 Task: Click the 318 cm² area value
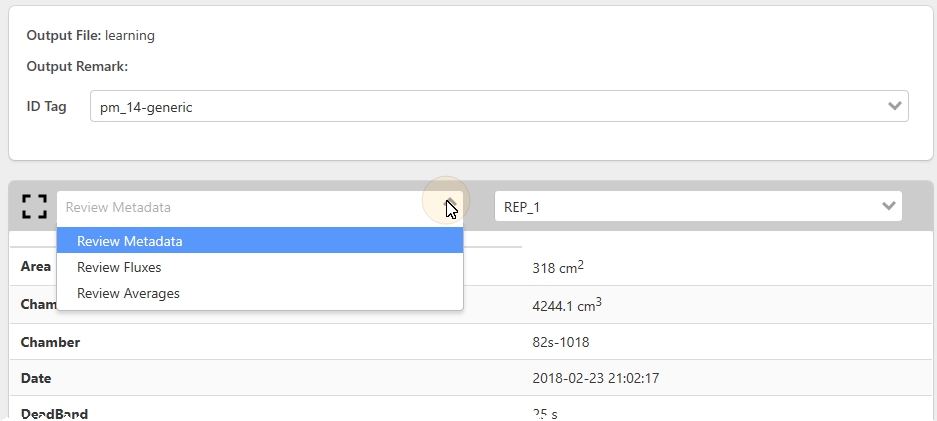coord(558,267)
